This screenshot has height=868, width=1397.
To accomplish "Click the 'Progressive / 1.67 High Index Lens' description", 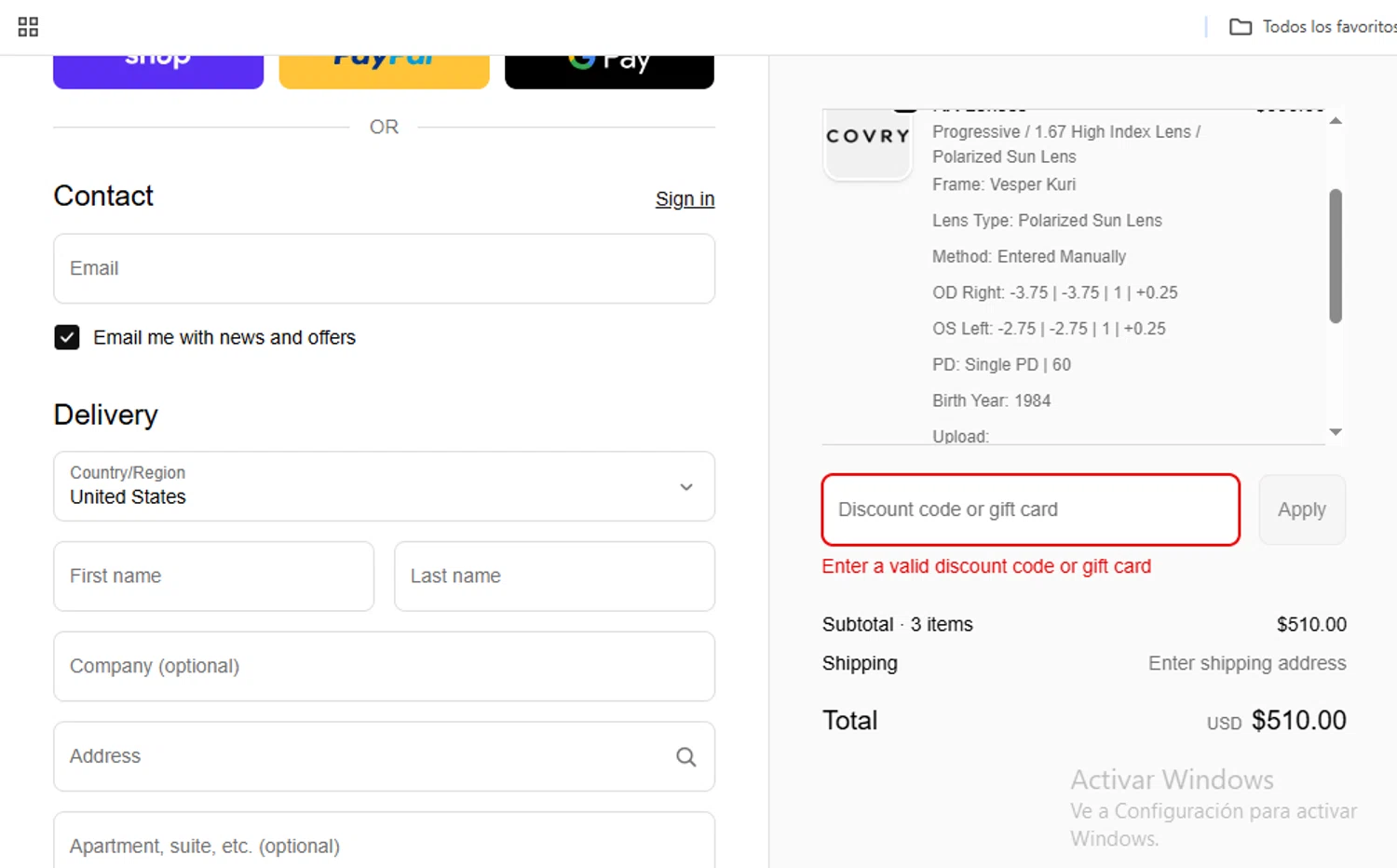I will tap(1066, 144).
